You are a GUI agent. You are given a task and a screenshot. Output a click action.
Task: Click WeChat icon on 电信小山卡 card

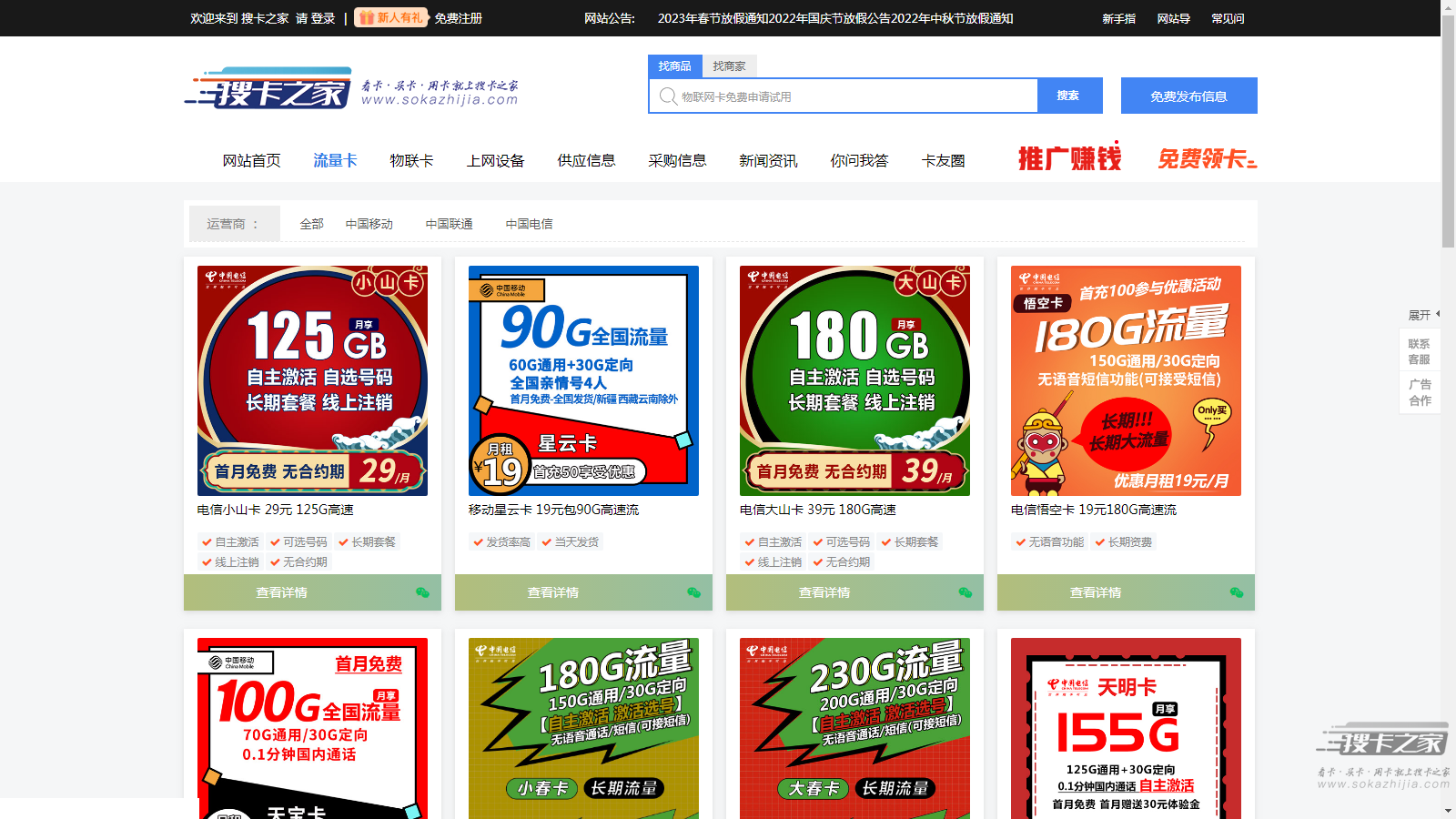tap(422, 592)
